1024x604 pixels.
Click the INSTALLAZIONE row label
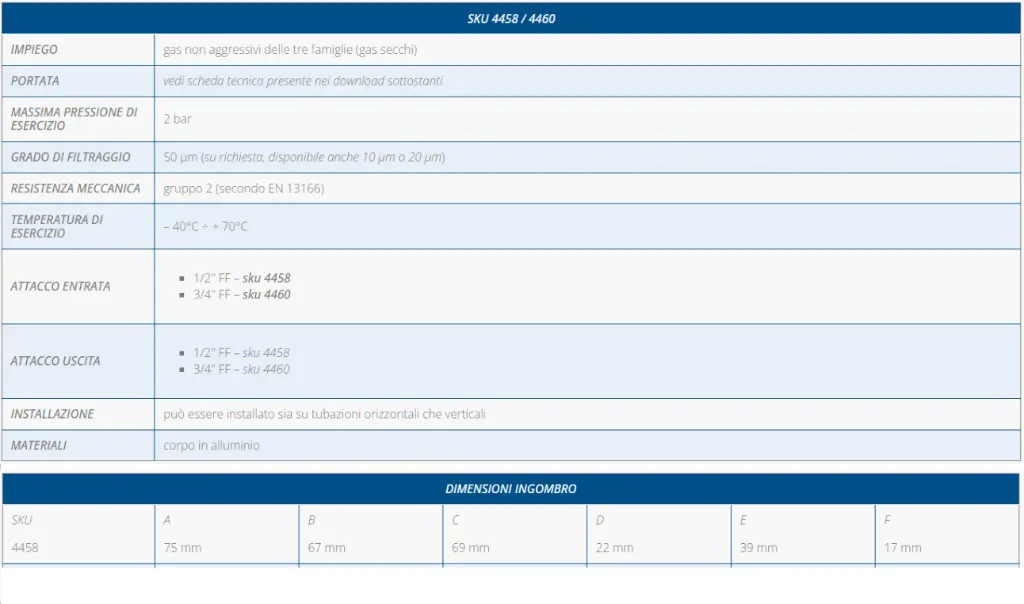pyautogui.click(x=52, y=414)
